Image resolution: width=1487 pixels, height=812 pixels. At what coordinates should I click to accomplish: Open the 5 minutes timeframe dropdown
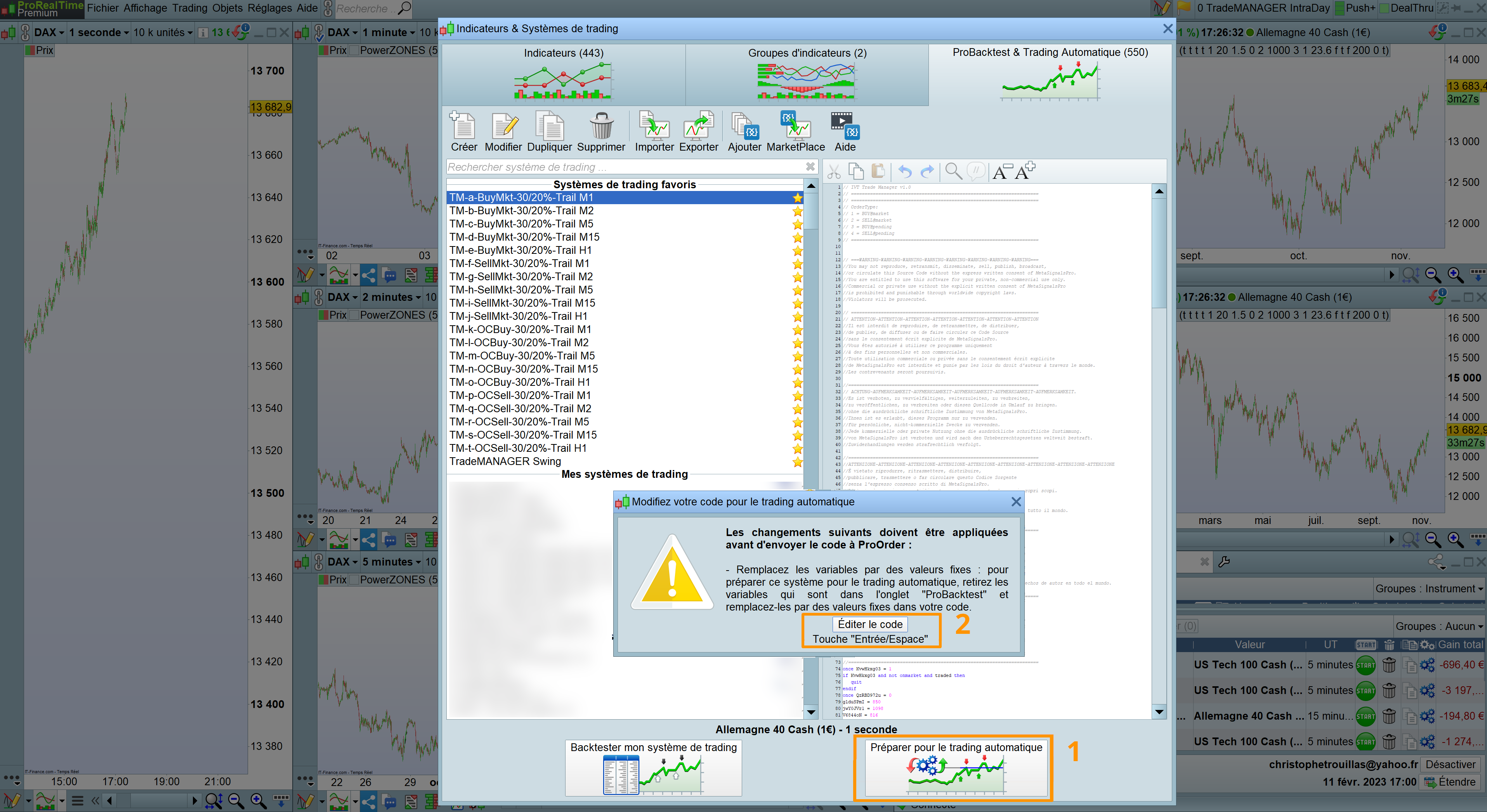[x=391, y=562]
